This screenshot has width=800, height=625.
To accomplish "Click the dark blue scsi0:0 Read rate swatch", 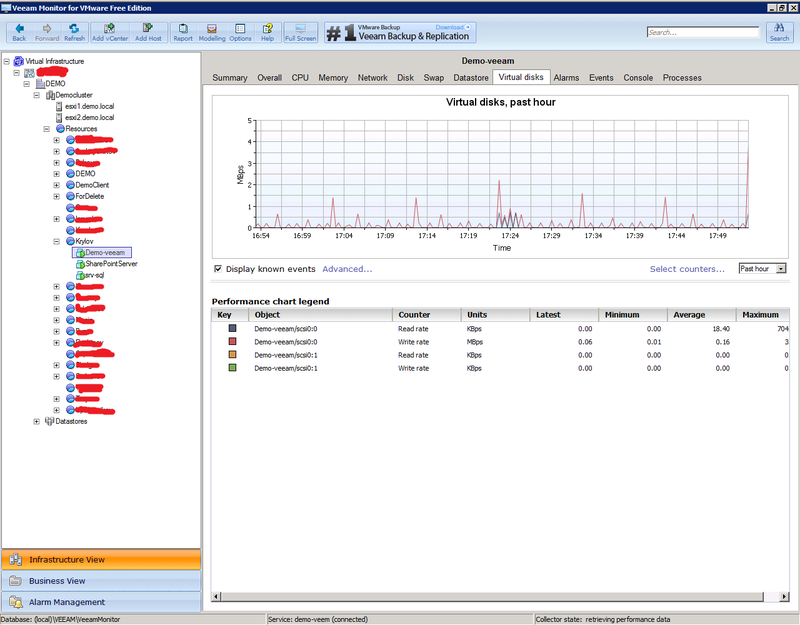I will click(x=232, y=328).
